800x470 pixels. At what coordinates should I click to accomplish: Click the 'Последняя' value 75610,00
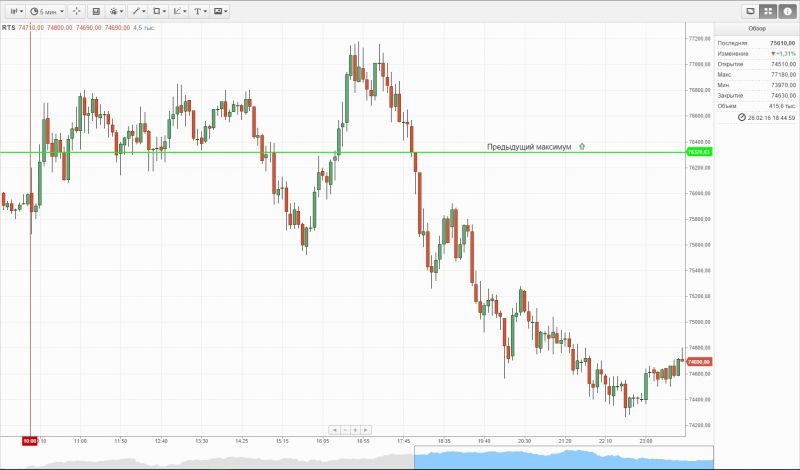coord(783,43)
